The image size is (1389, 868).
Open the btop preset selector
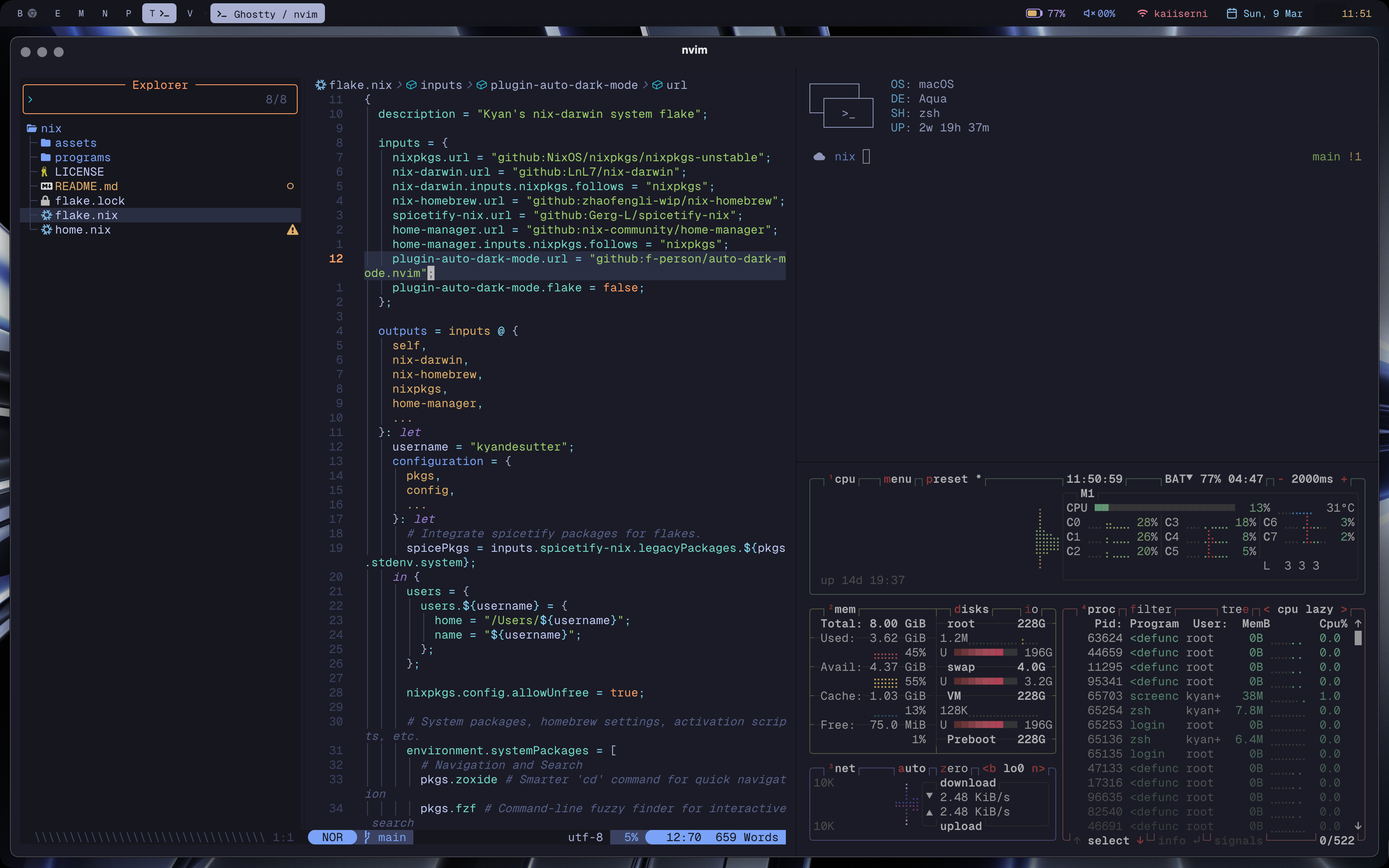point(947,479)
